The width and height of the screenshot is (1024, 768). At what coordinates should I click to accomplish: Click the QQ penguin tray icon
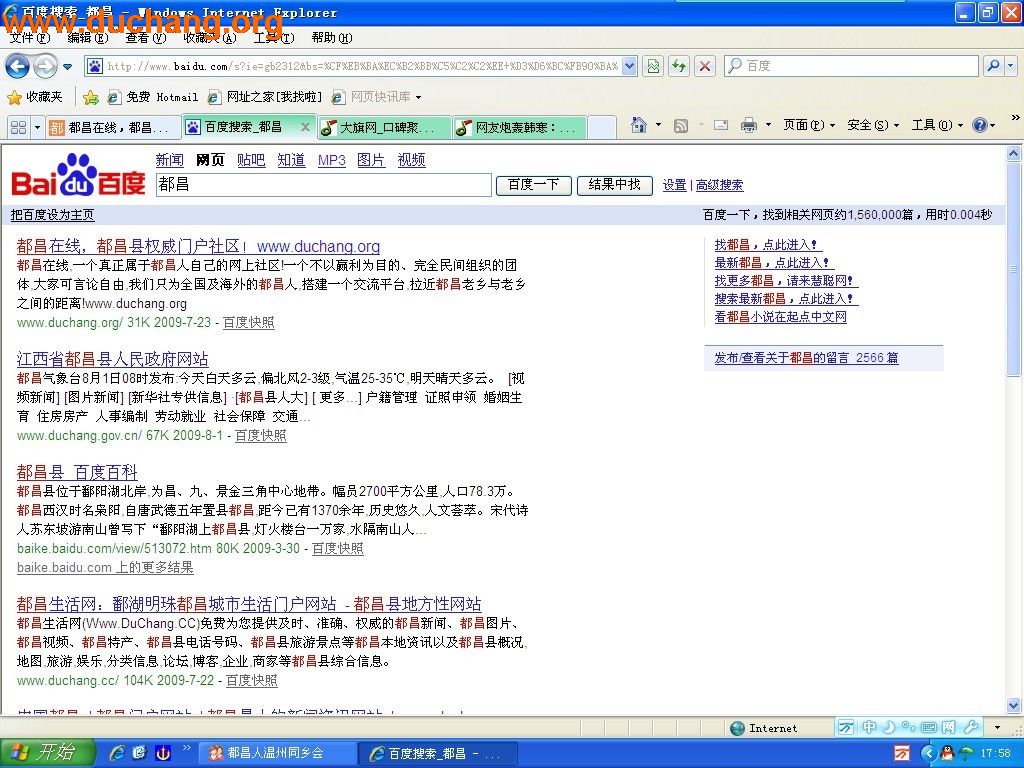pyautogui.click(x=947, y=754)
